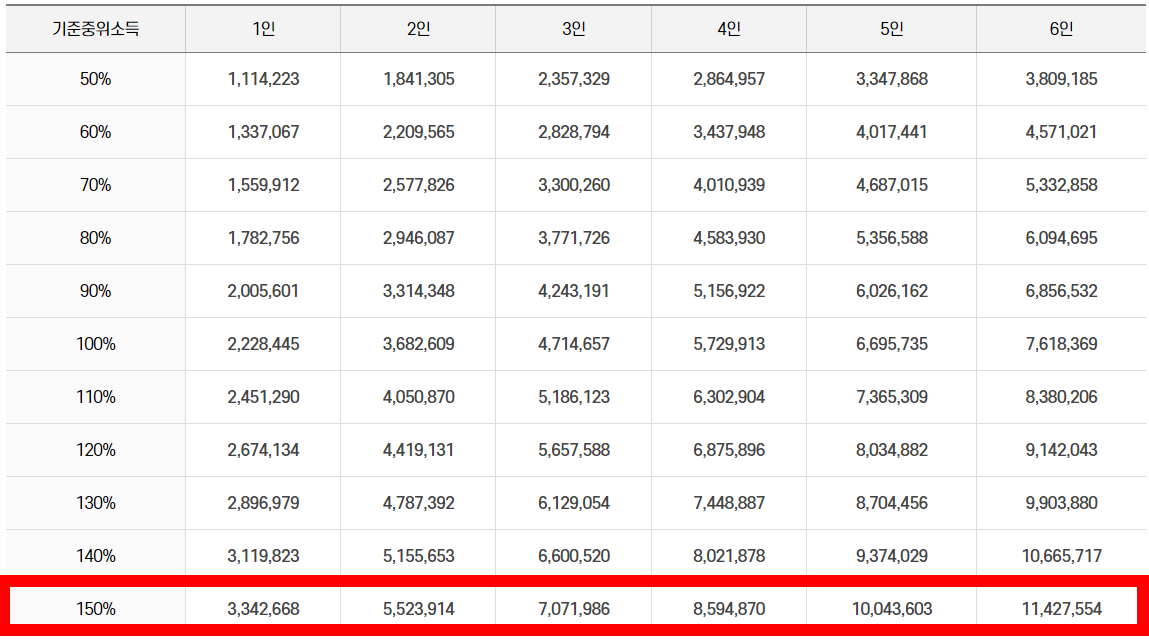Click the 2인 column header
The image size is (1149, 639).
(418, 29)
